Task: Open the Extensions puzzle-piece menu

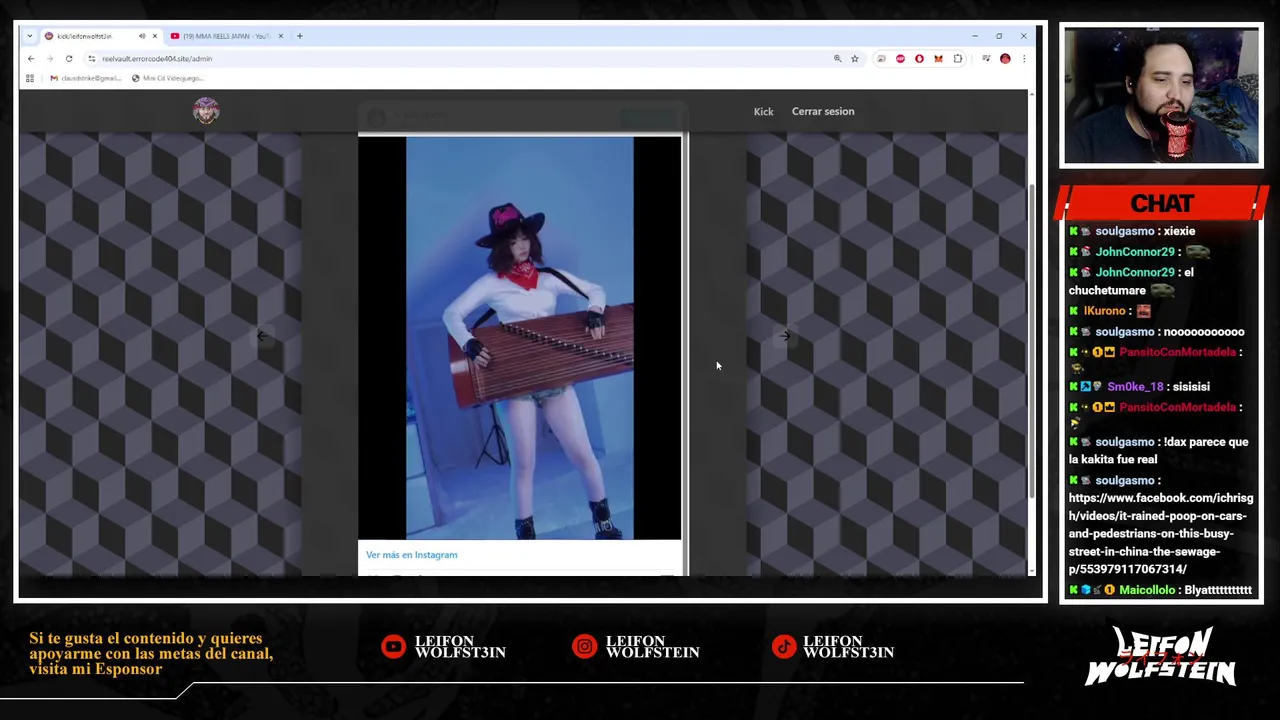Action: click(x=958, y=59)
